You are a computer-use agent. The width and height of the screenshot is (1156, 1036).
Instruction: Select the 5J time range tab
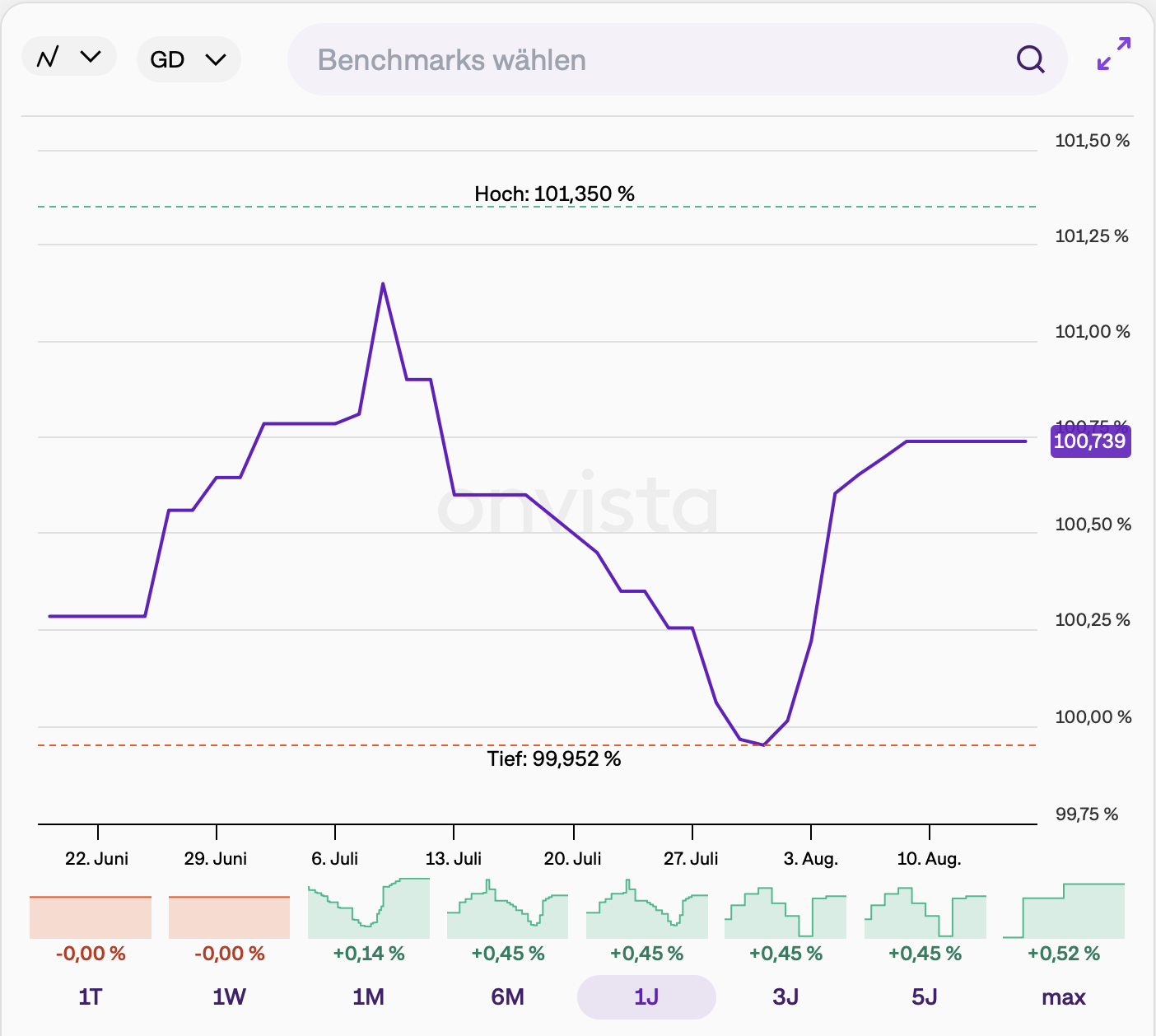click(925, 997)
